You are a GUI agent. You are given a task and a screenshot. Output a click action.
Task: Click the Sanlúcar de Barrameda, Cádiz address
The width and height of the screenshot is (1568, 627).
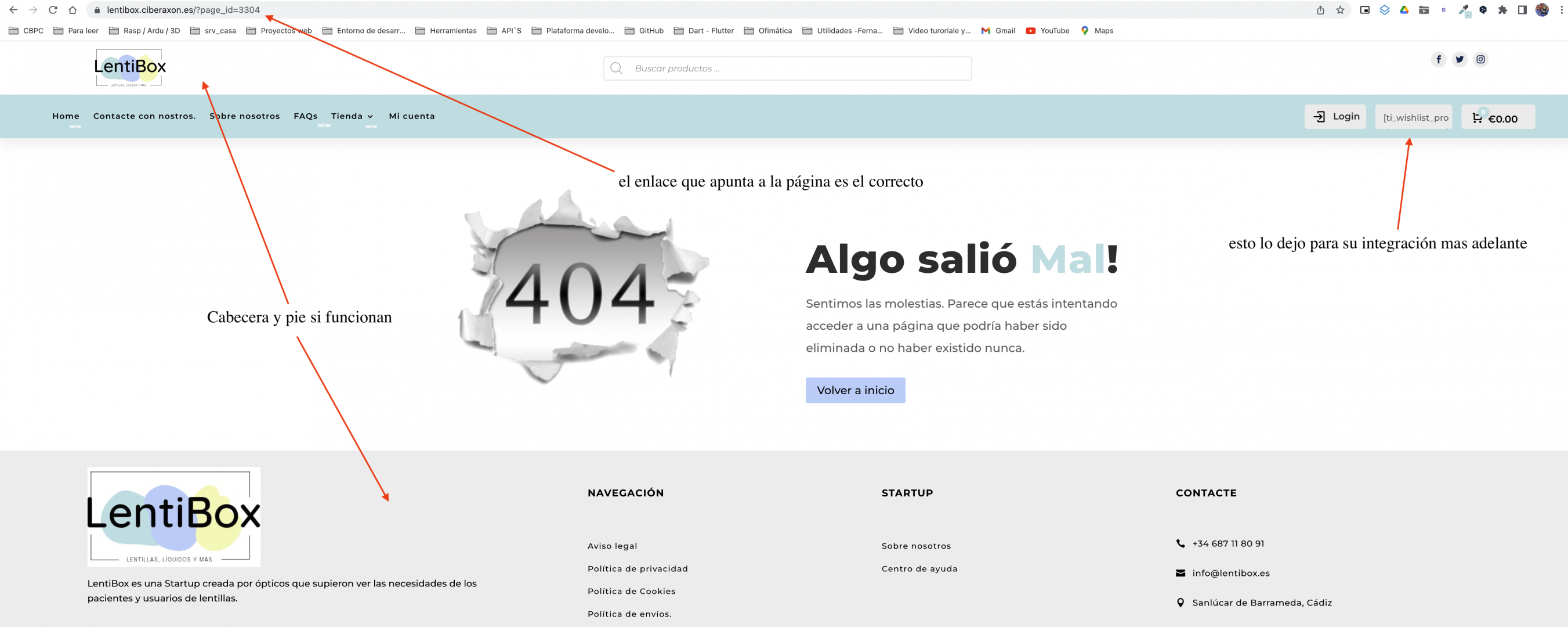(1262, 603)
